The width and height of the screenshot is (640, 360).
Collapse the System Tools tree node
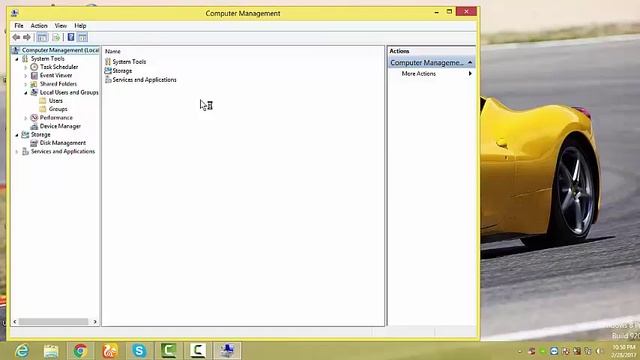pyautogui.click(x=17, y=59)
